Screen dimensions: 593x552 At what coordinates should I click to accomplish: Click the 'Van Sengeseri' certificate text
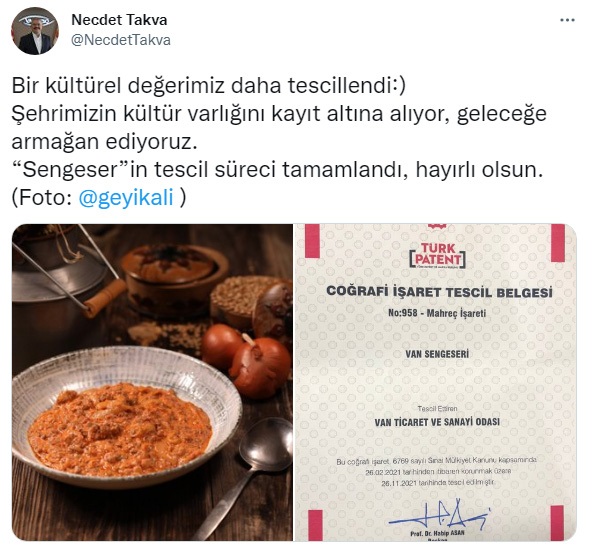click(437, 354)
